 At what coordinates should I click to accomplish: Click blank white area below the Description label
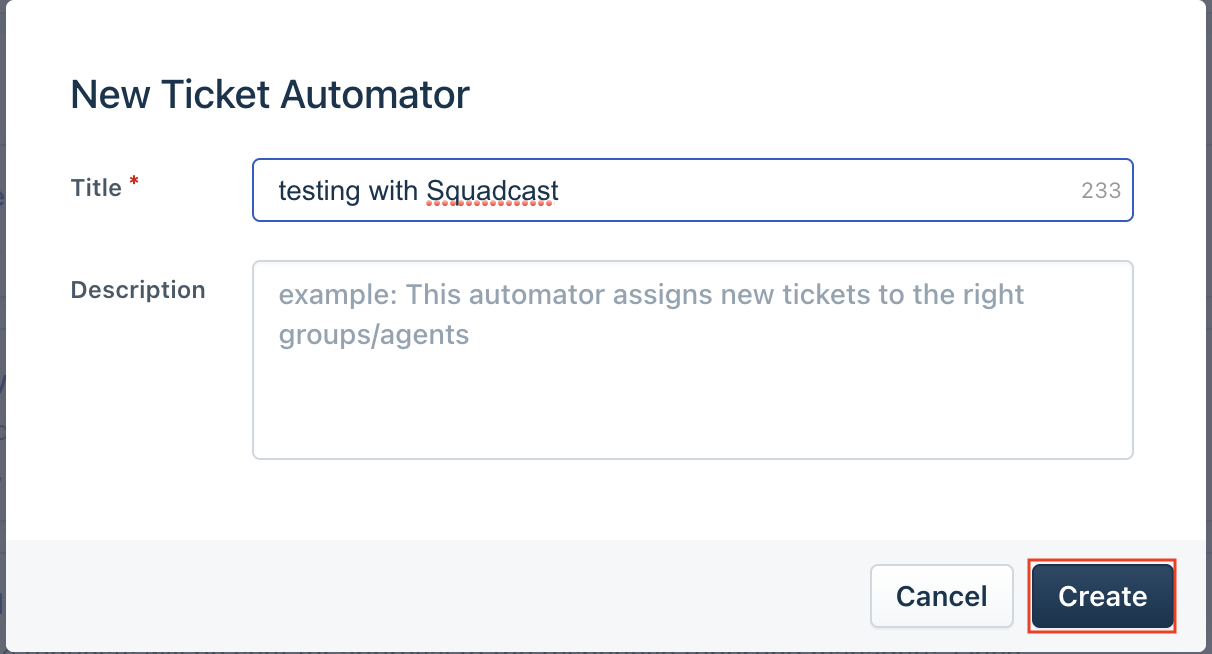coord(138,400)
